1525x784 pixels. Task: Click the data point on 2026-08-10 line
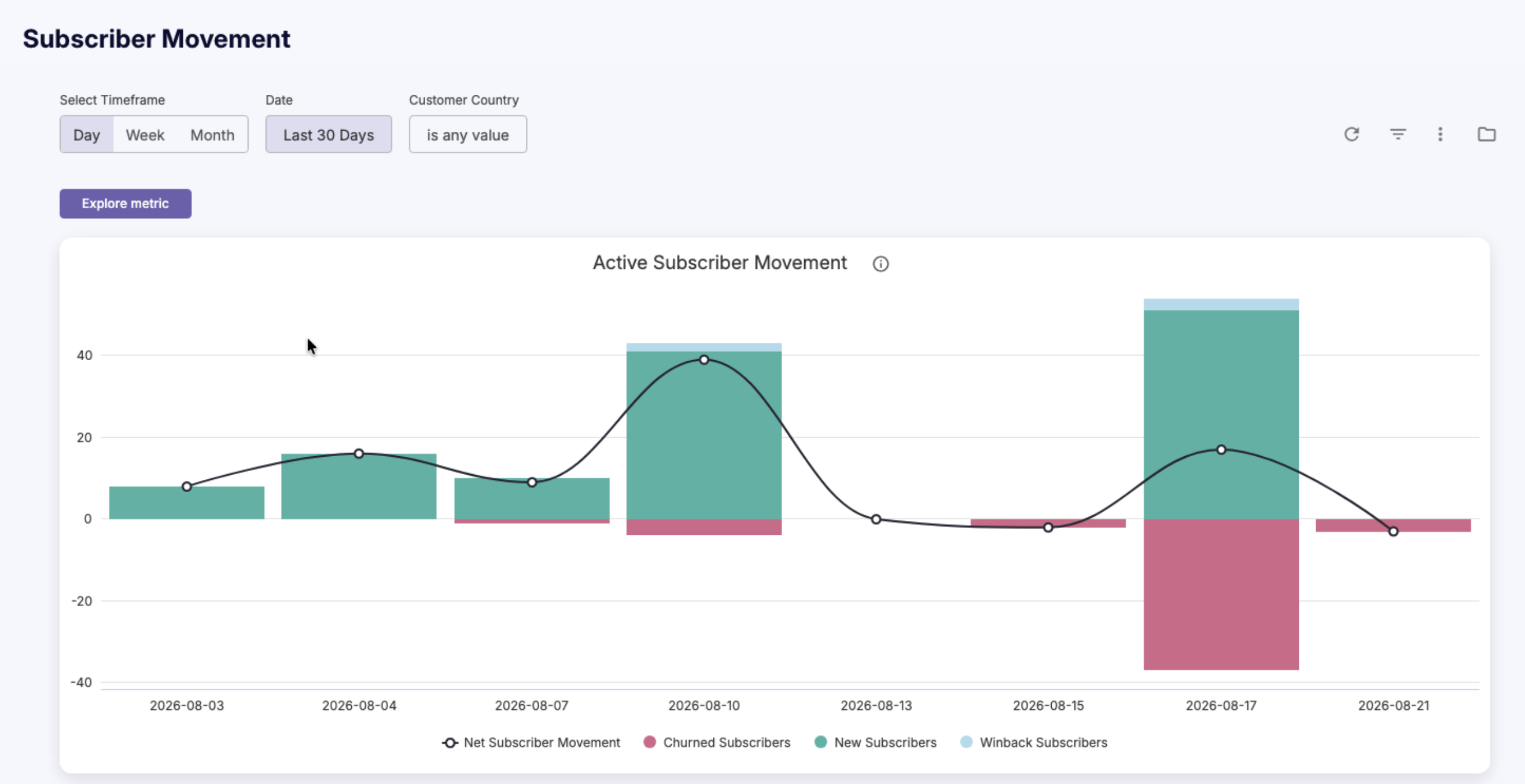click(704, 360)
